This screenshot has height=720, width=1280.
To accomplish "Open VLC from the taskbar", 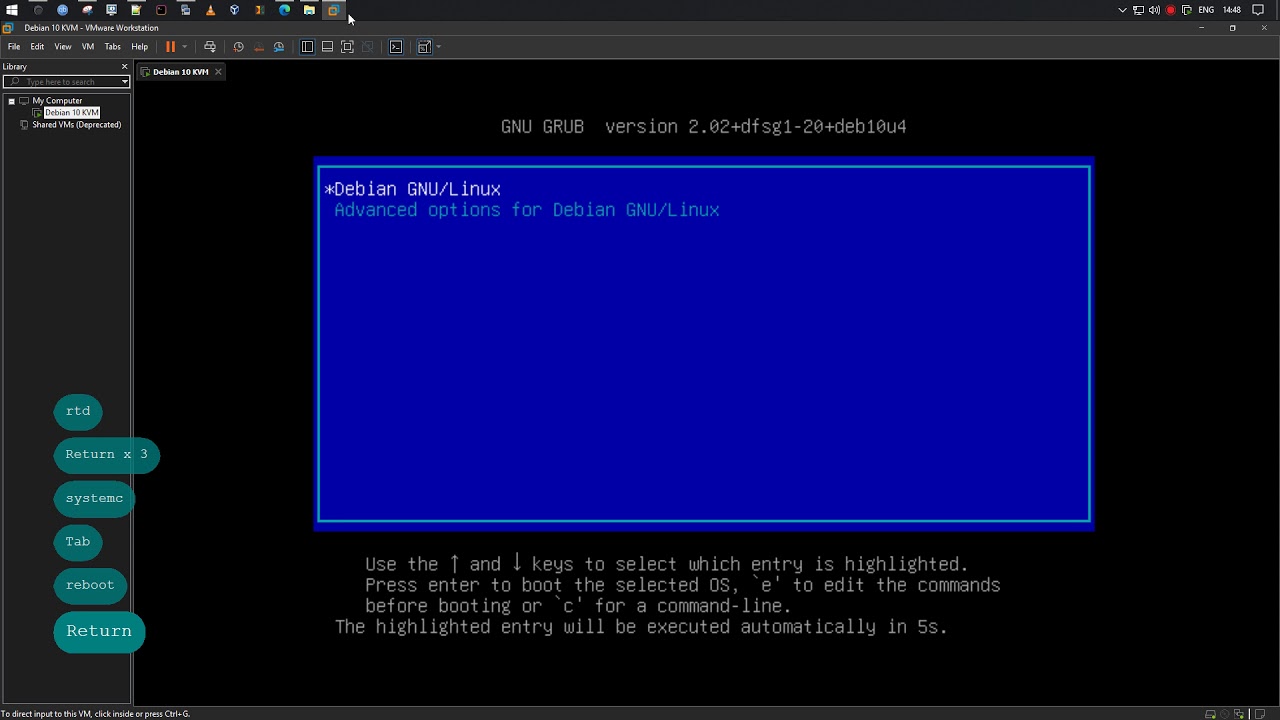I will (210, 10).
